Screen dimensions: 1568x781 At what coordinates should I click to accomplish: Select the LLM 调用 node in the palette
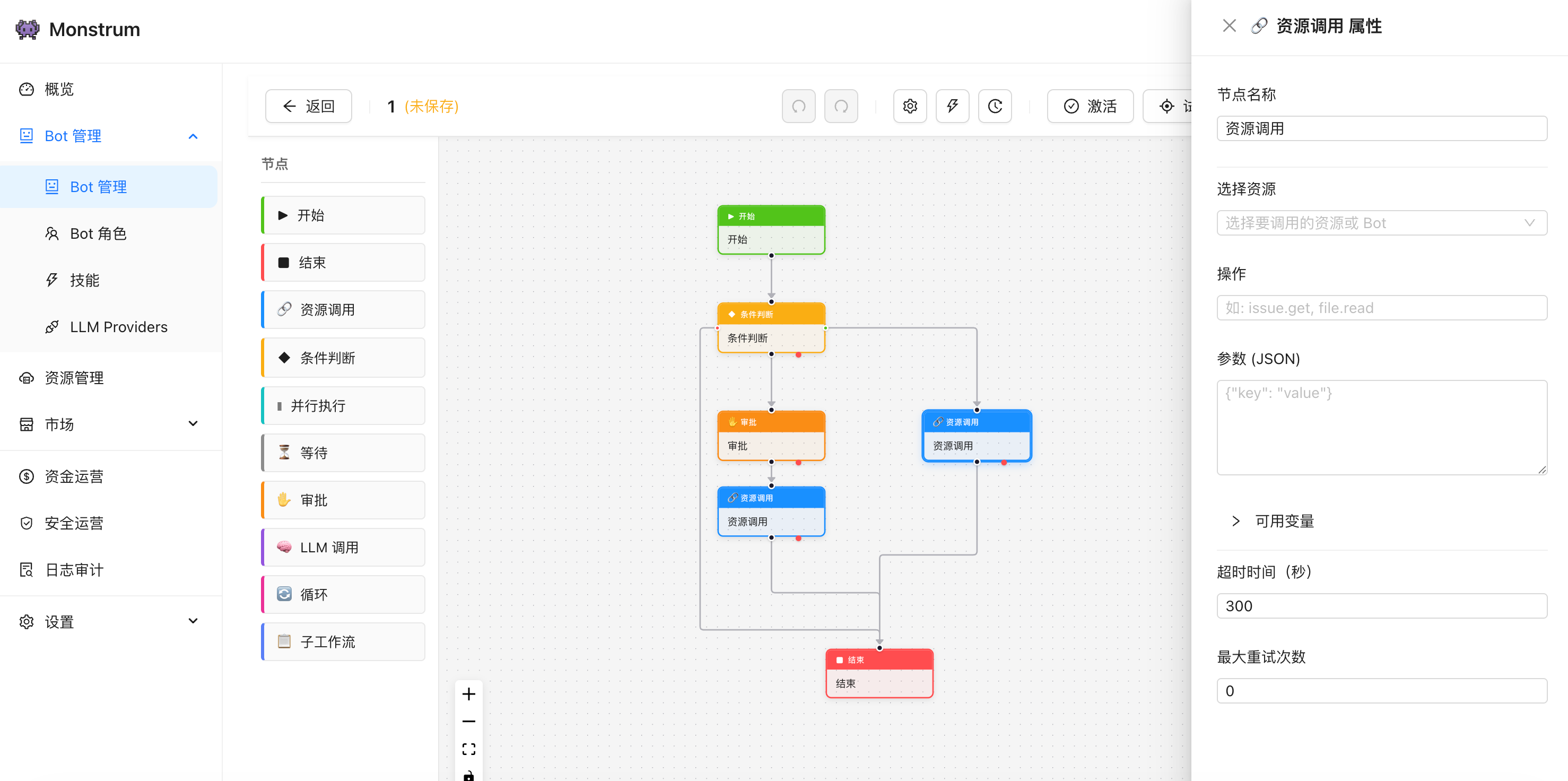(343, 546)
